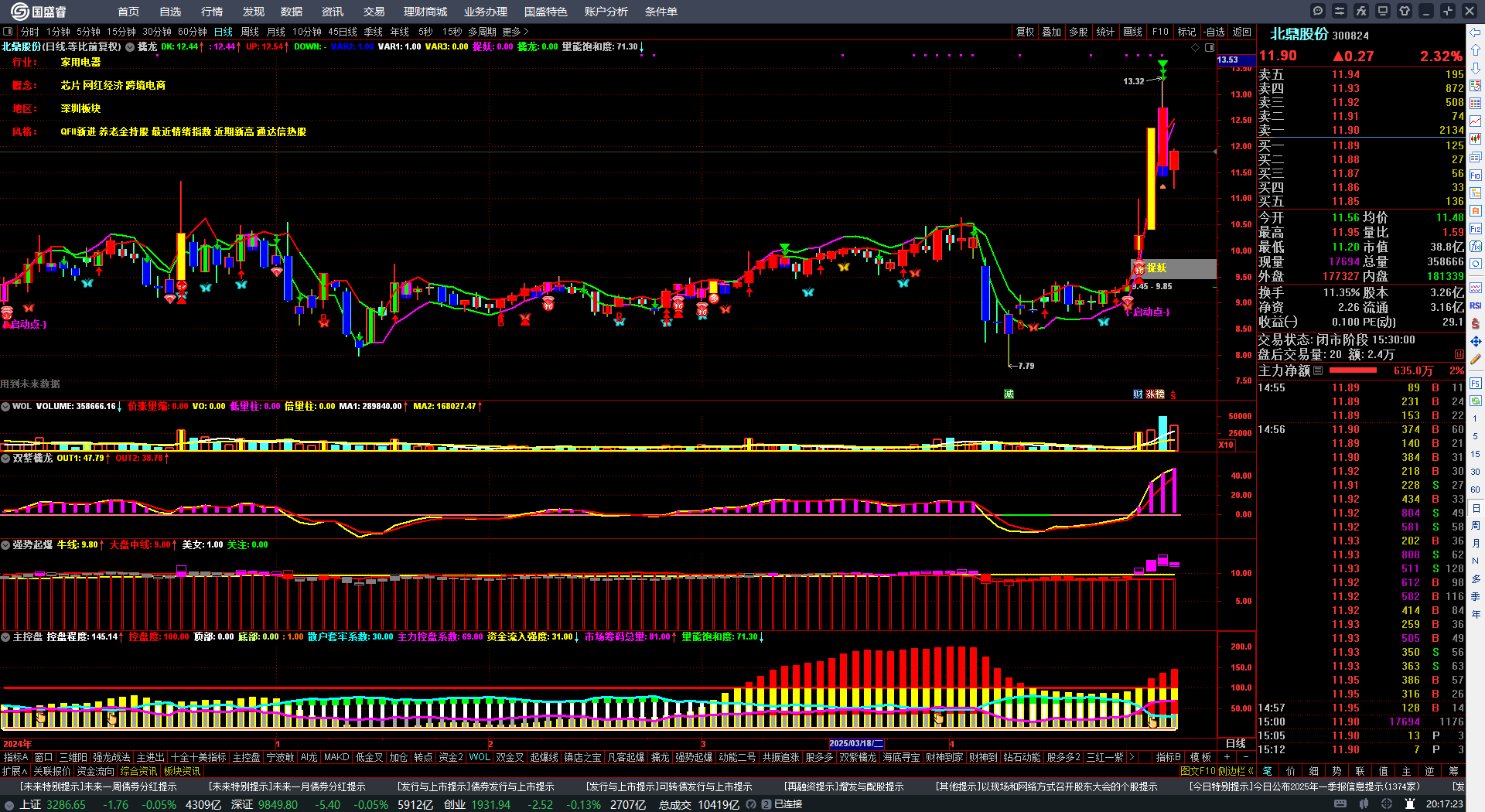Image resolution: width=1485 pixels, height=812 pixels.
Task: Click the Fiz icon in right sidebar
Action: (x=1476, y=229)
